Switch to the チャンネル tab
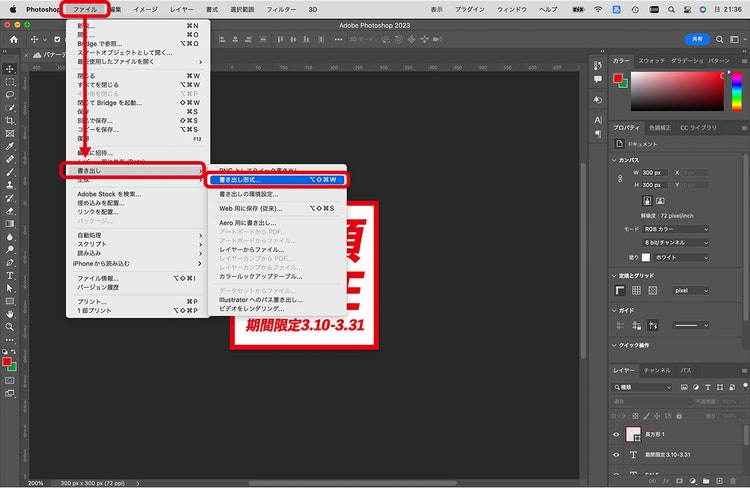This screenshot has height=488, width=750. click(657, 370)
